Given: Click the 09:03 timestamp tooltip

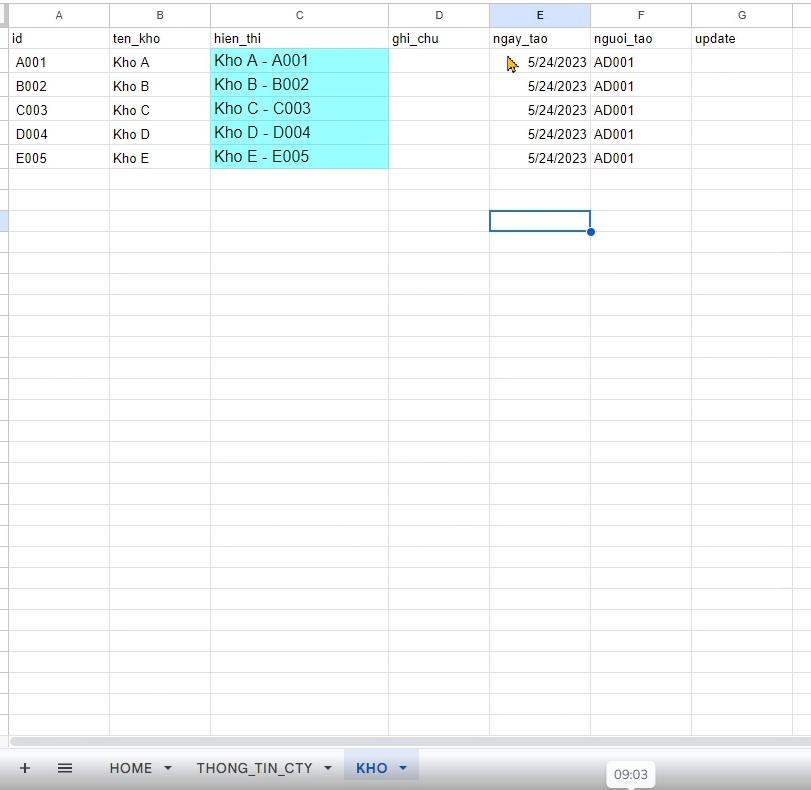Looking at the screenshot, I should point(630,774).
